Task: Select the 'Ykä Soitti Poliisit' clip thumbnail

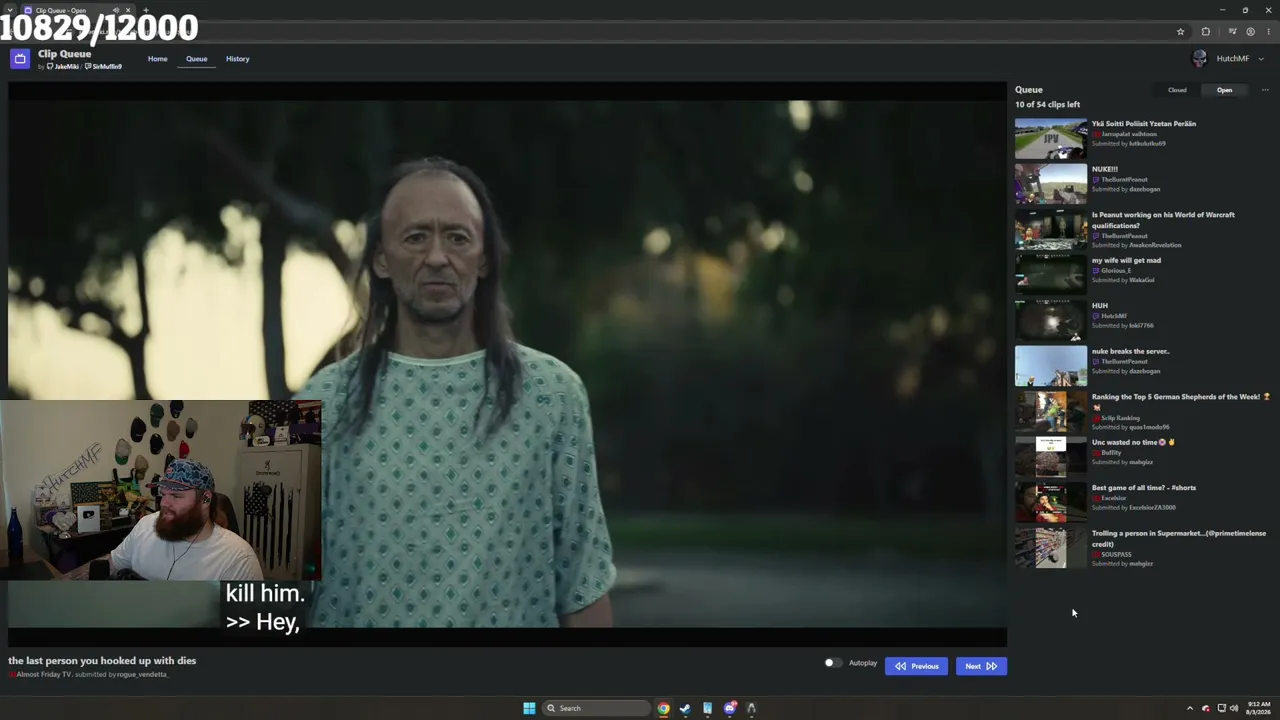Action: [1051, 139]
